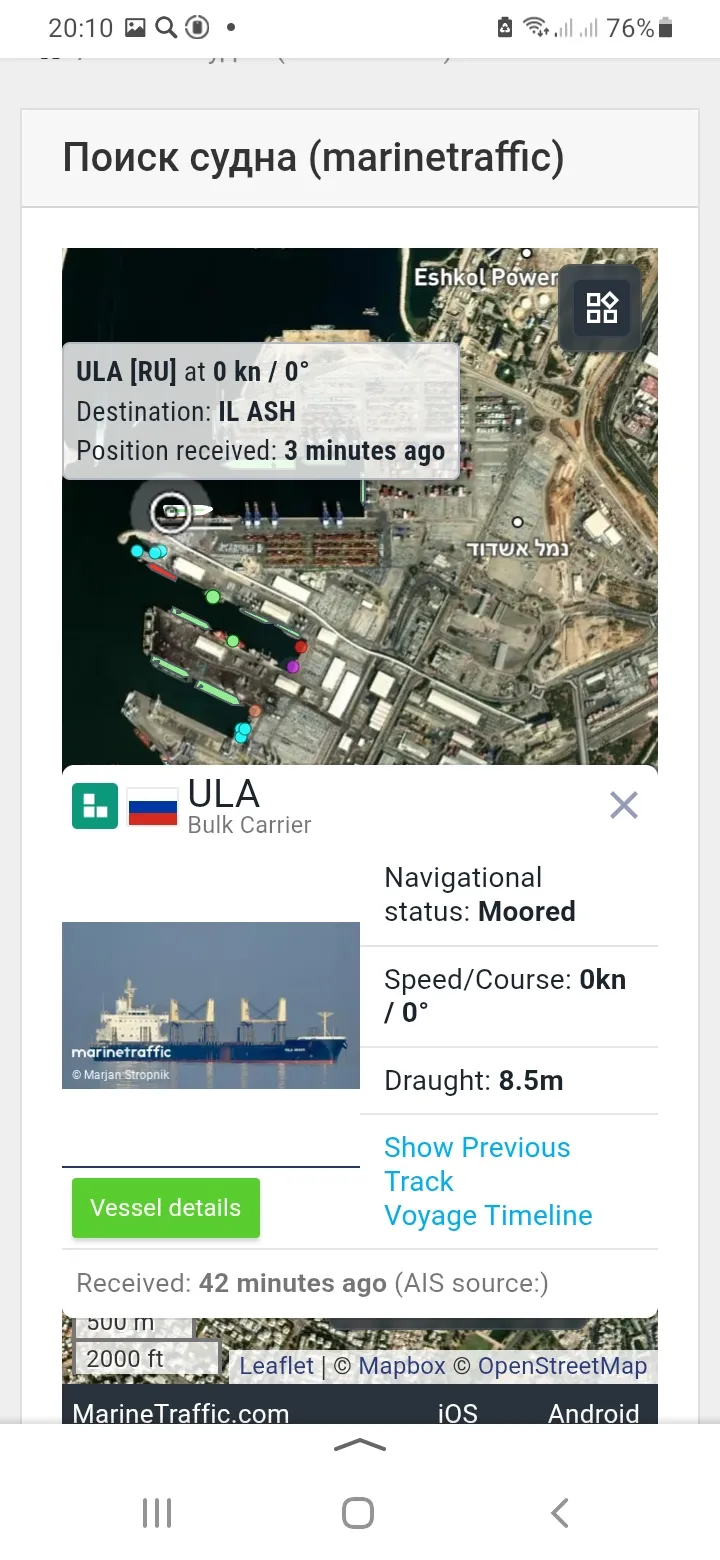Open Show Previous Track link
The height and width of the screenshot is (1560, 720).
tap(476, 1164)
